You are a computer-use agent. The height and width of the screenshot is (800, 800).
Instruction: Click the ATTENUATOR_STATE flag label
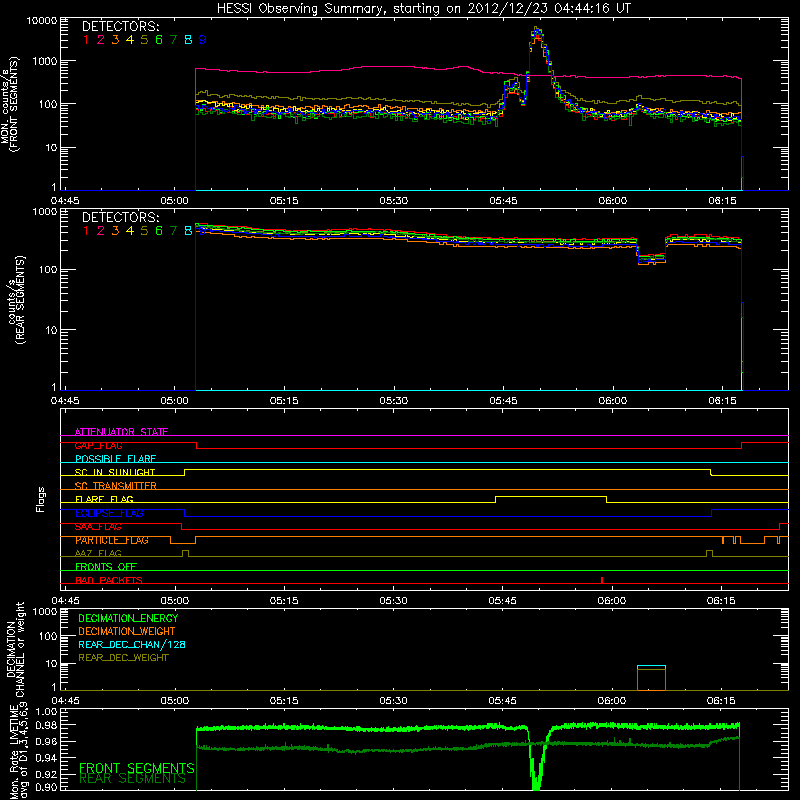click(121, 432)
